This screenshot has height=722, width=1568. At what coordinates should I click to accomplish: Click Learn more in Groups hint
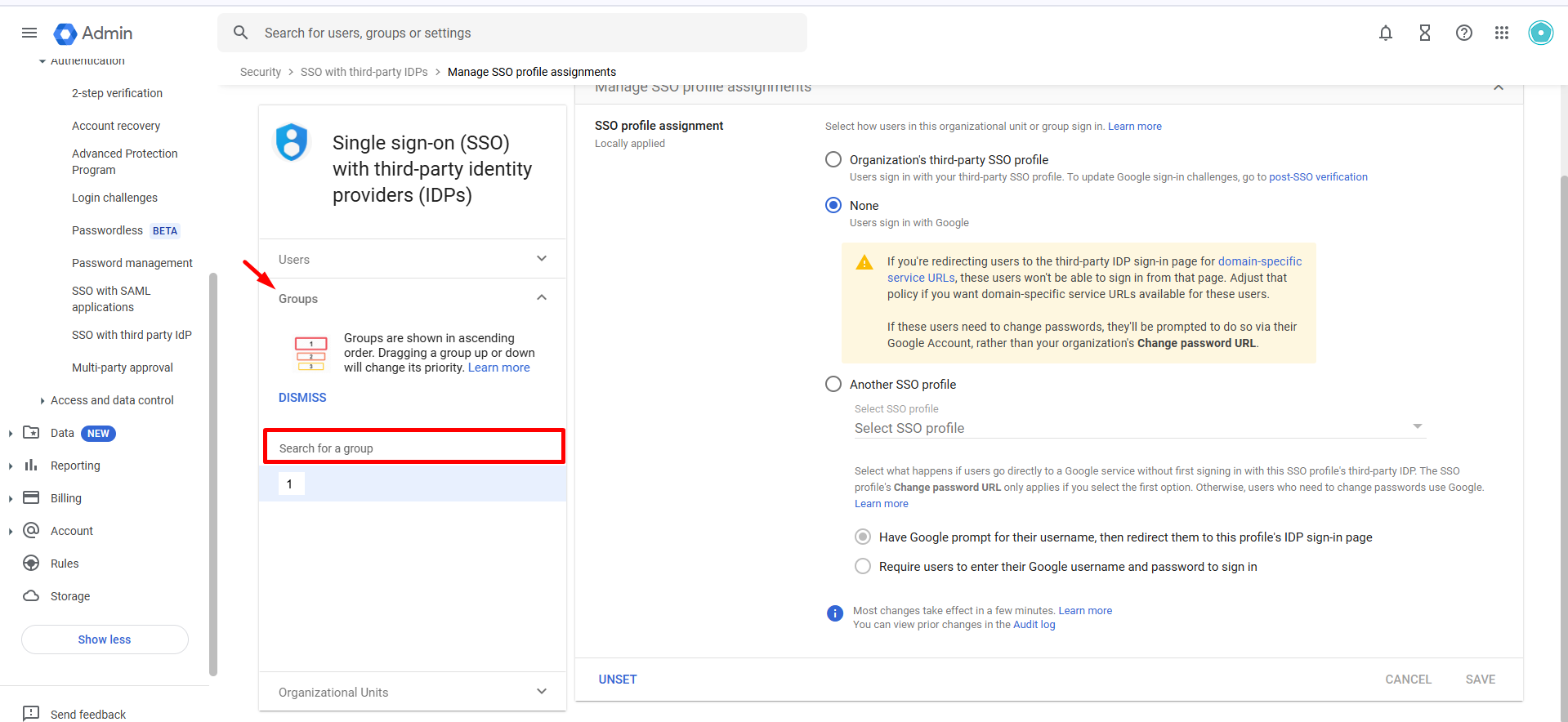tap(498, 368)
